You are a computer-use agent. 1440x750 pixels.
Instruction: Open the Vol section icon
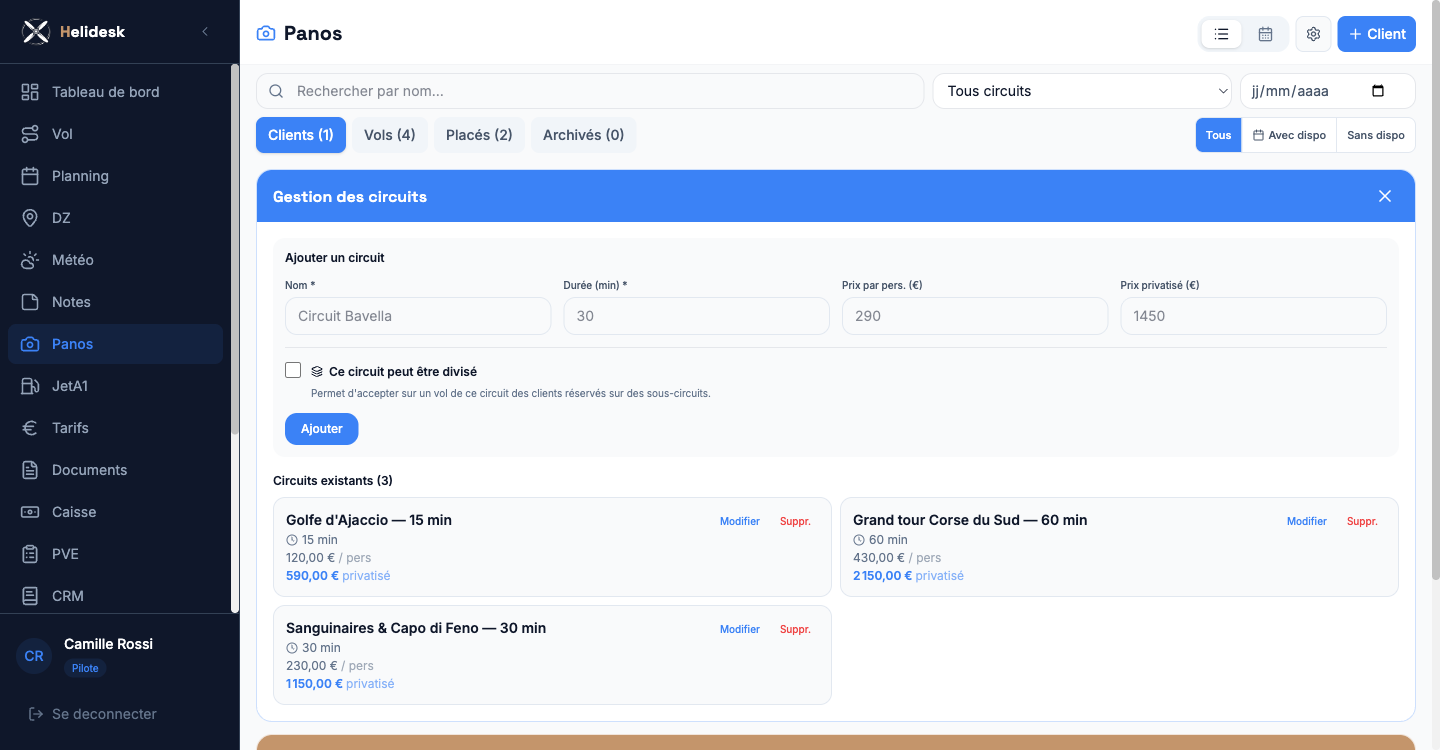point(31,134)
